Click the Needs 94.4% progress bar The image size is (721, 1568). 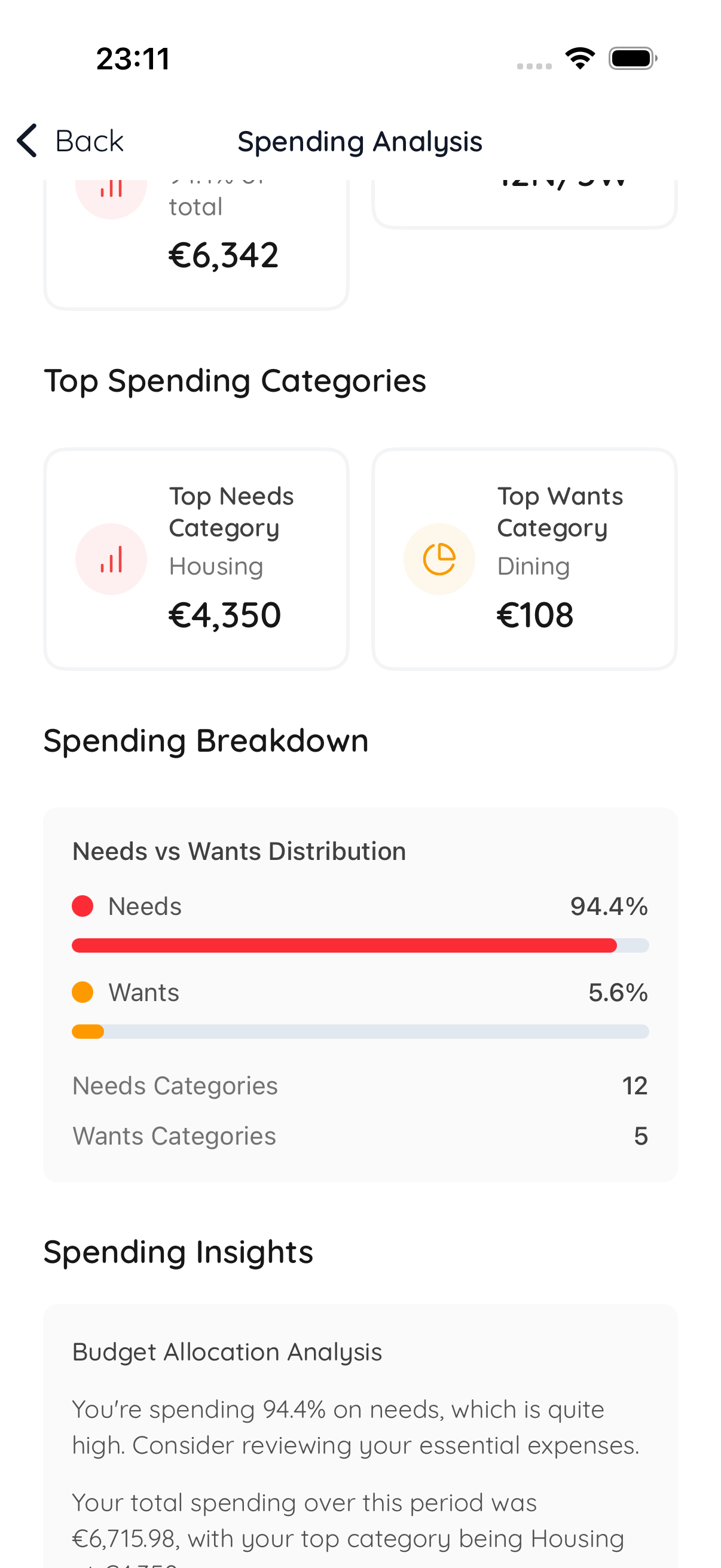tap(360, 945)
